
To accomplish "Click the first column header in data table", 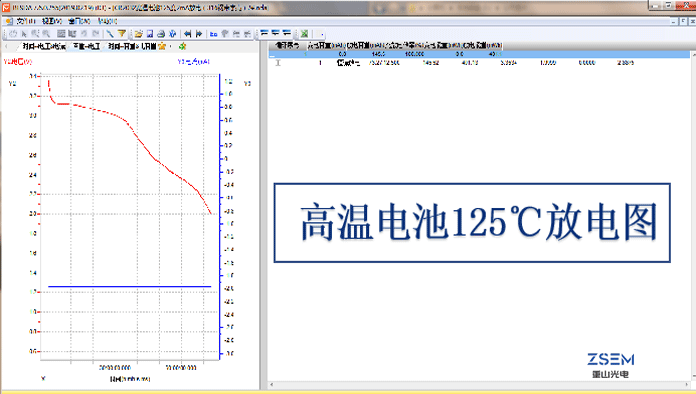I will (287, 45).
